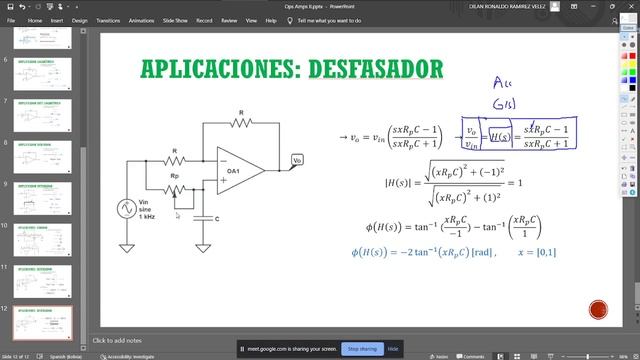Toggle the Comments pane in status bar
The width and height of the screenshot is (640, 360).
point(470,357)
